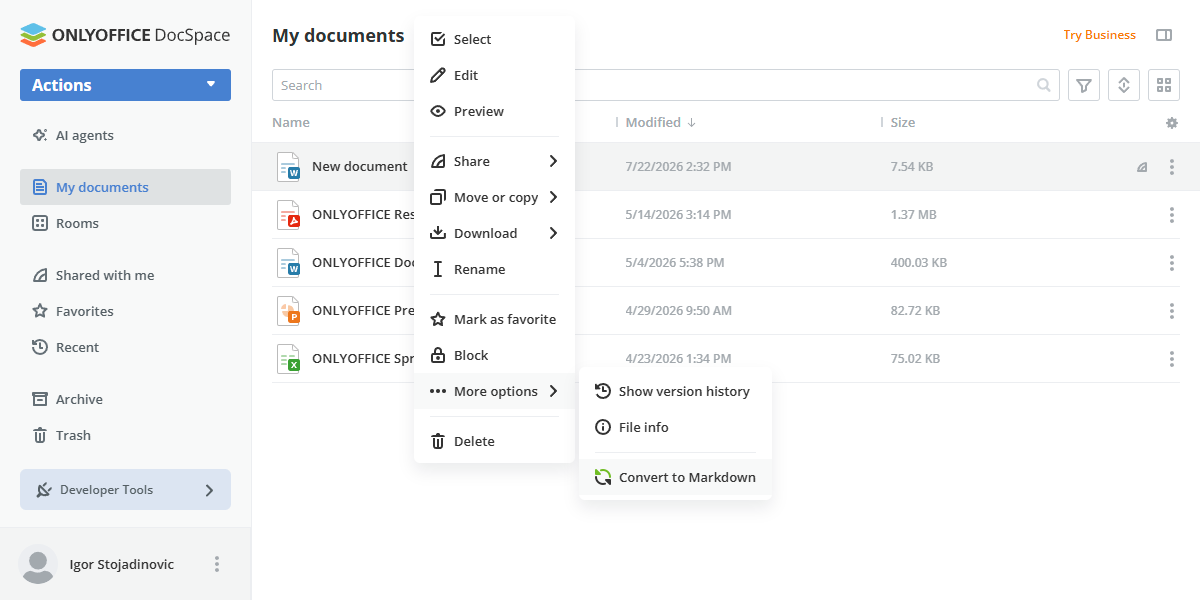The height and width of the screenshot is (600, 1200).
Task: Click the 5/4/2026 5:38 PM date
Action: (x=675, y=263)
